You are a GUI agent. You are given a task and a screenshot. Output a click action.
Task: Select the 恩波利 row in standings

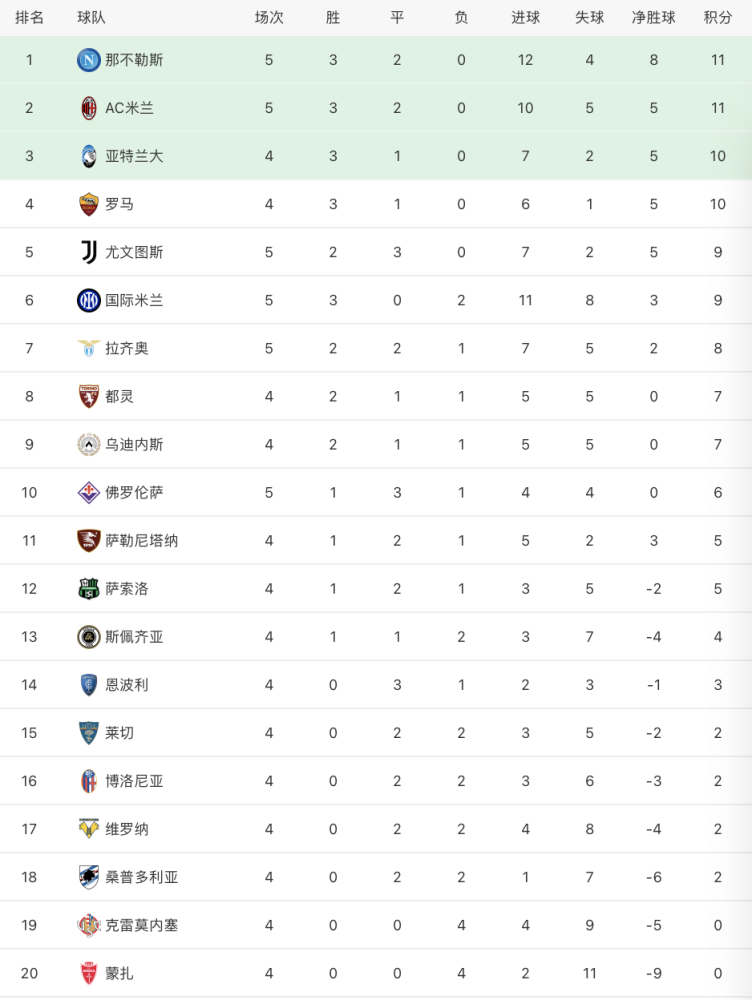(376, 685)
